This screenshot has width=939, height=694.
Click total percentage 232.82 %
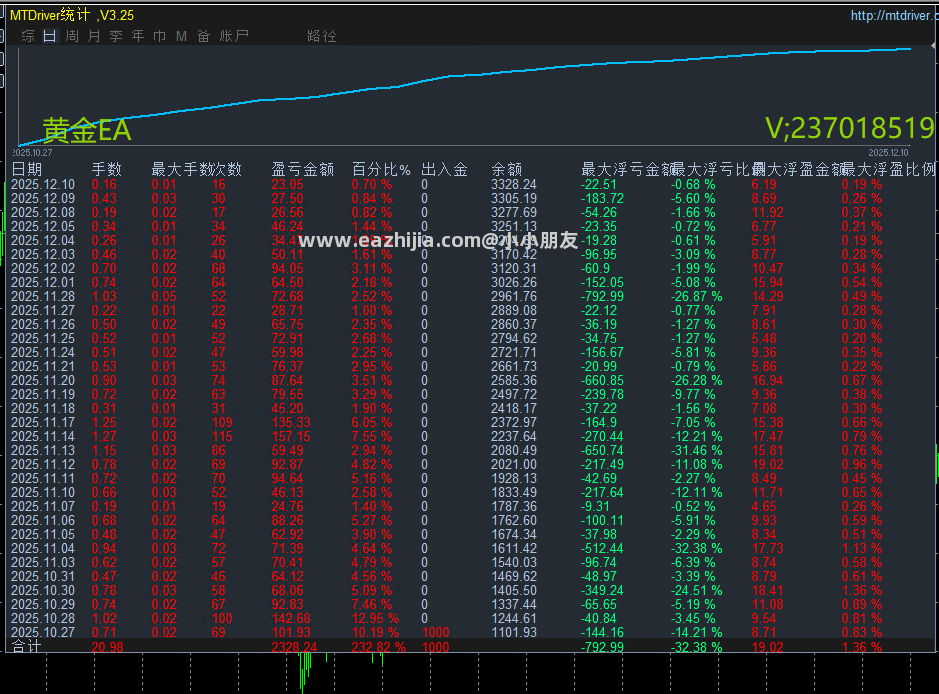click(x=378, y=647)
